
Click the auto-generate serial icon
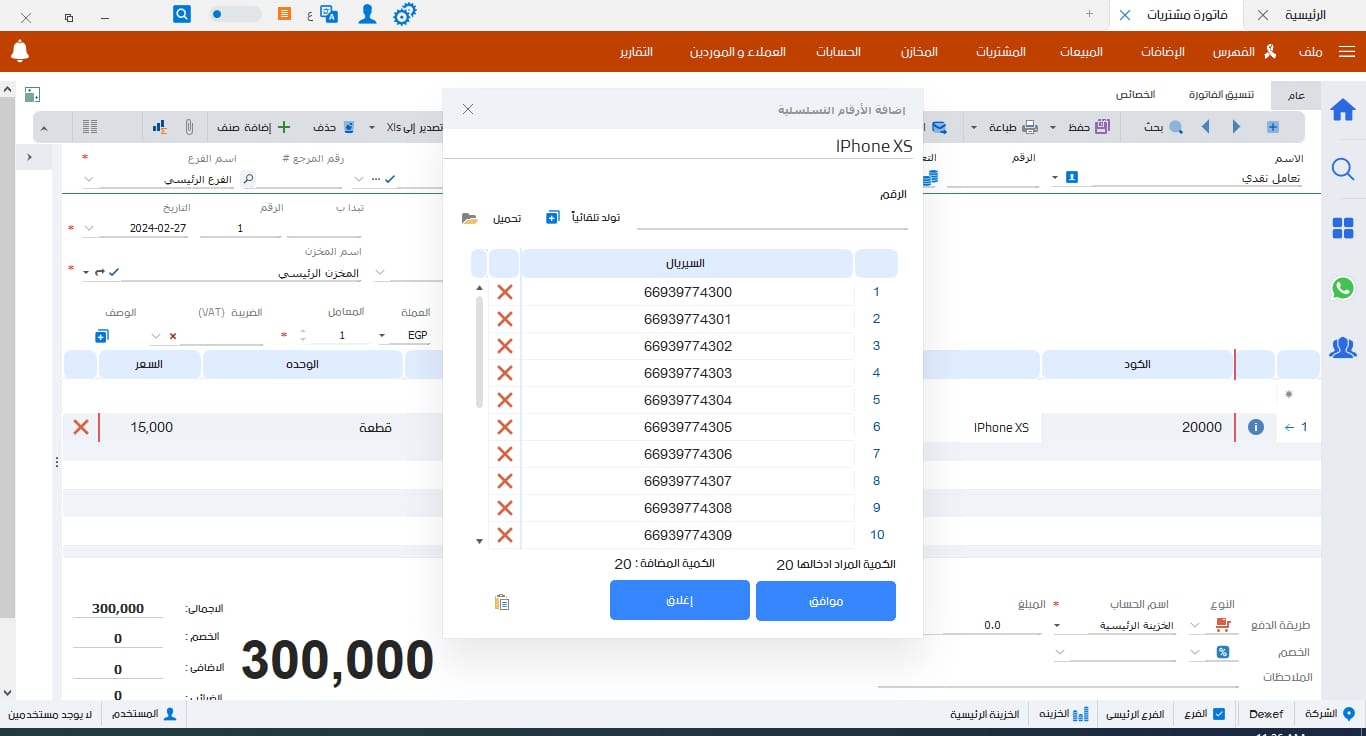(x=553, y=218)
